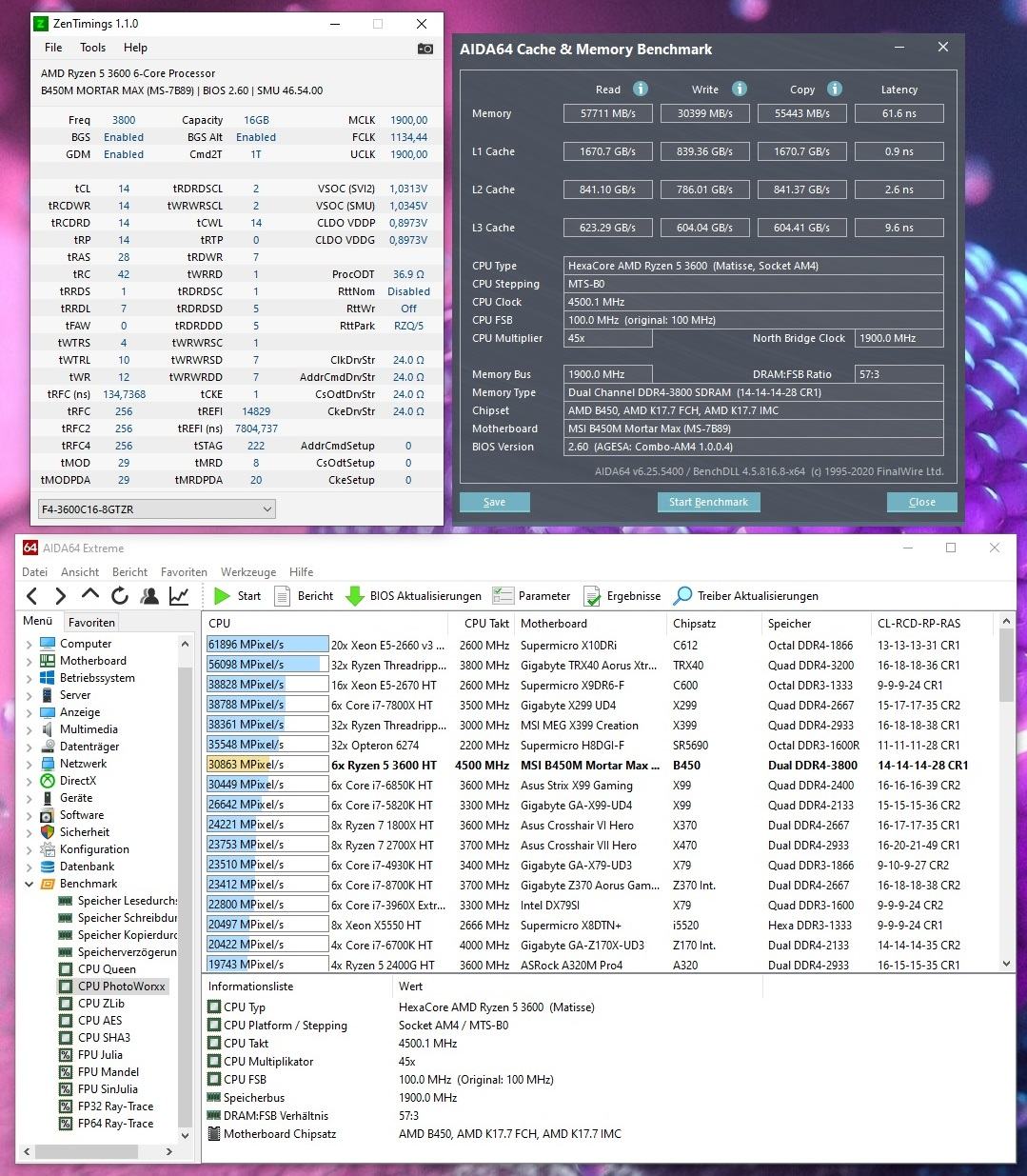
Task: Click the green Start play icon
Action: (222, 596)
